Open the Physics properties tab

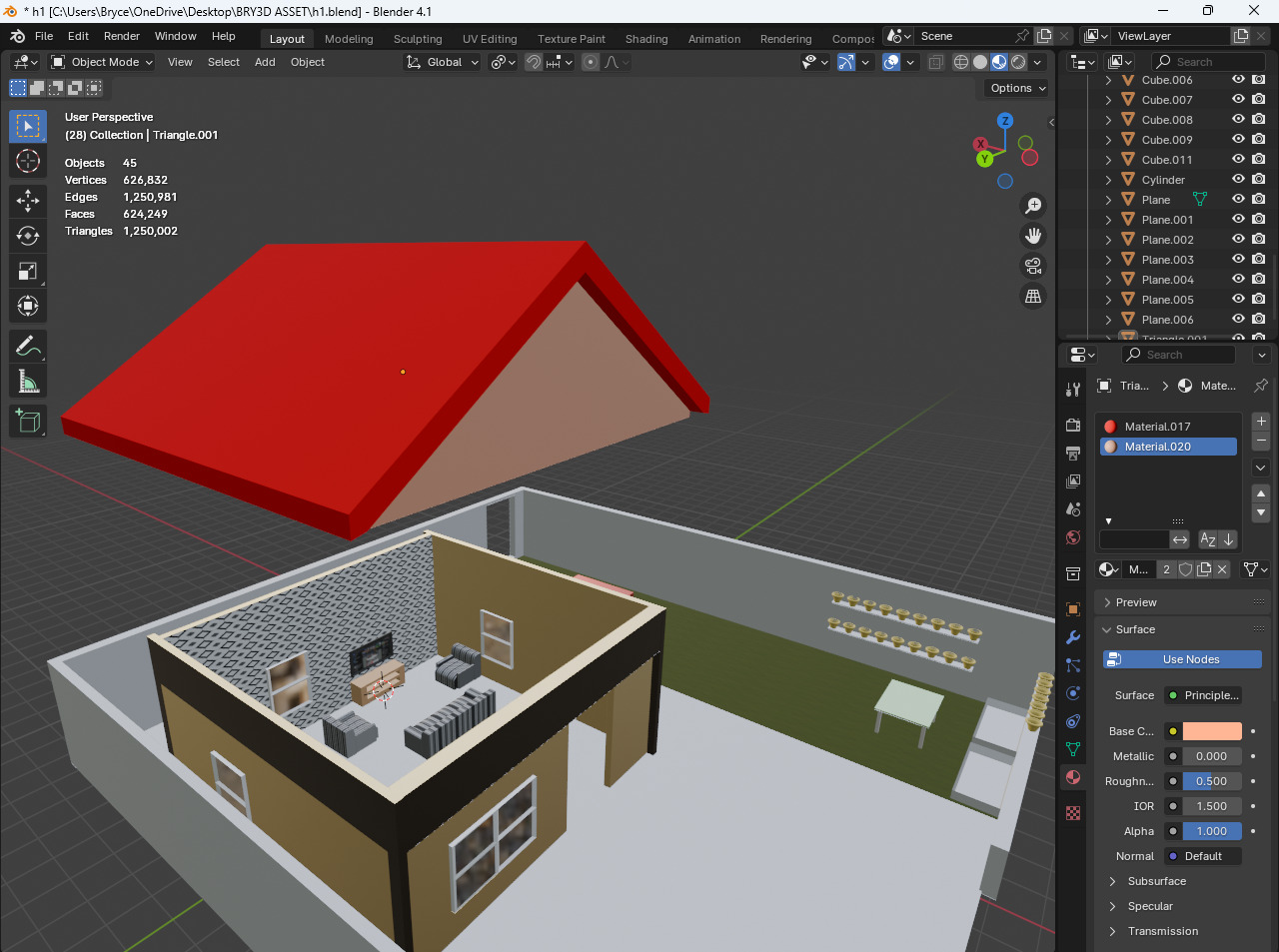tap(1073, 693)
